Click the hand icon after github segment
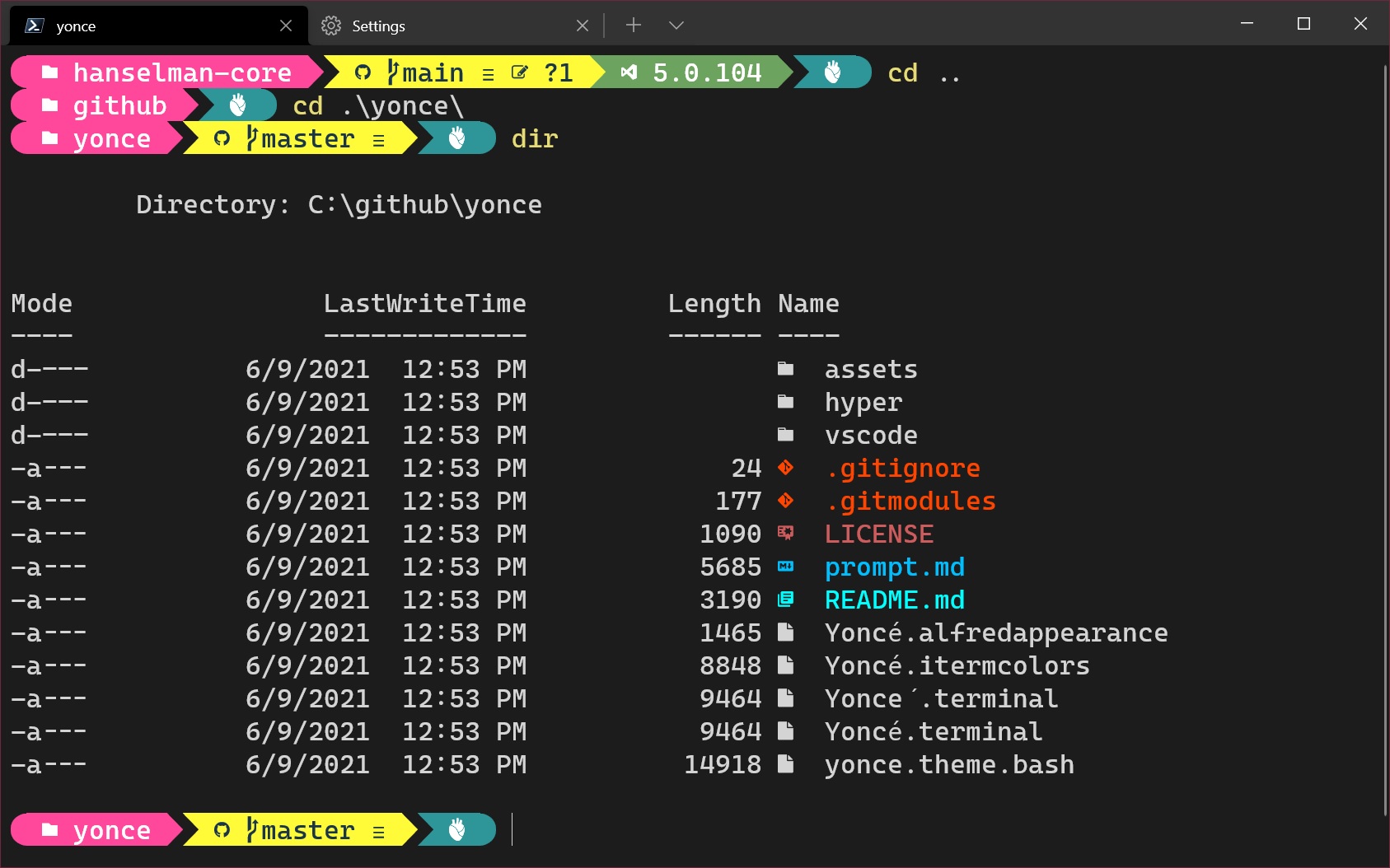Screen dimensions: 1390x868 (238, 105)
